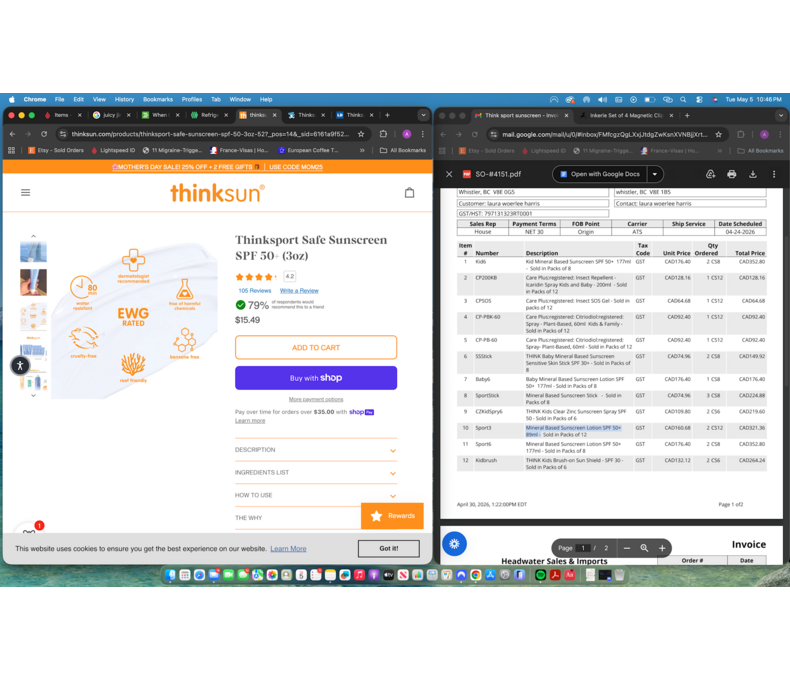Bookmark the Gmail page star icon
Viewport: 790px width, 680px height.
(718, 134)
